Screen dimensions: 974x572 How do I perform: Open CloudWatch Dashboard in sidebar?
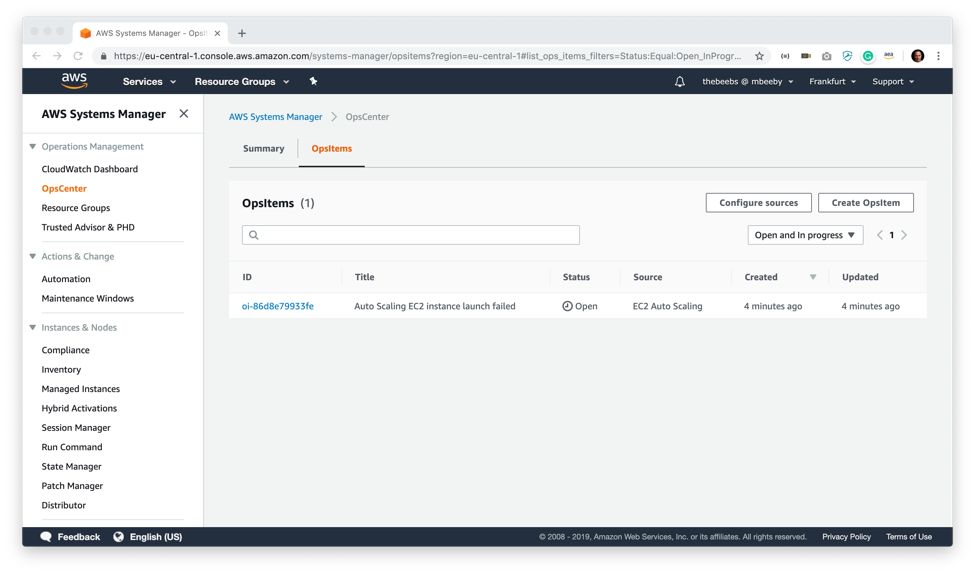pyautogui.click(x=89, y=169)
